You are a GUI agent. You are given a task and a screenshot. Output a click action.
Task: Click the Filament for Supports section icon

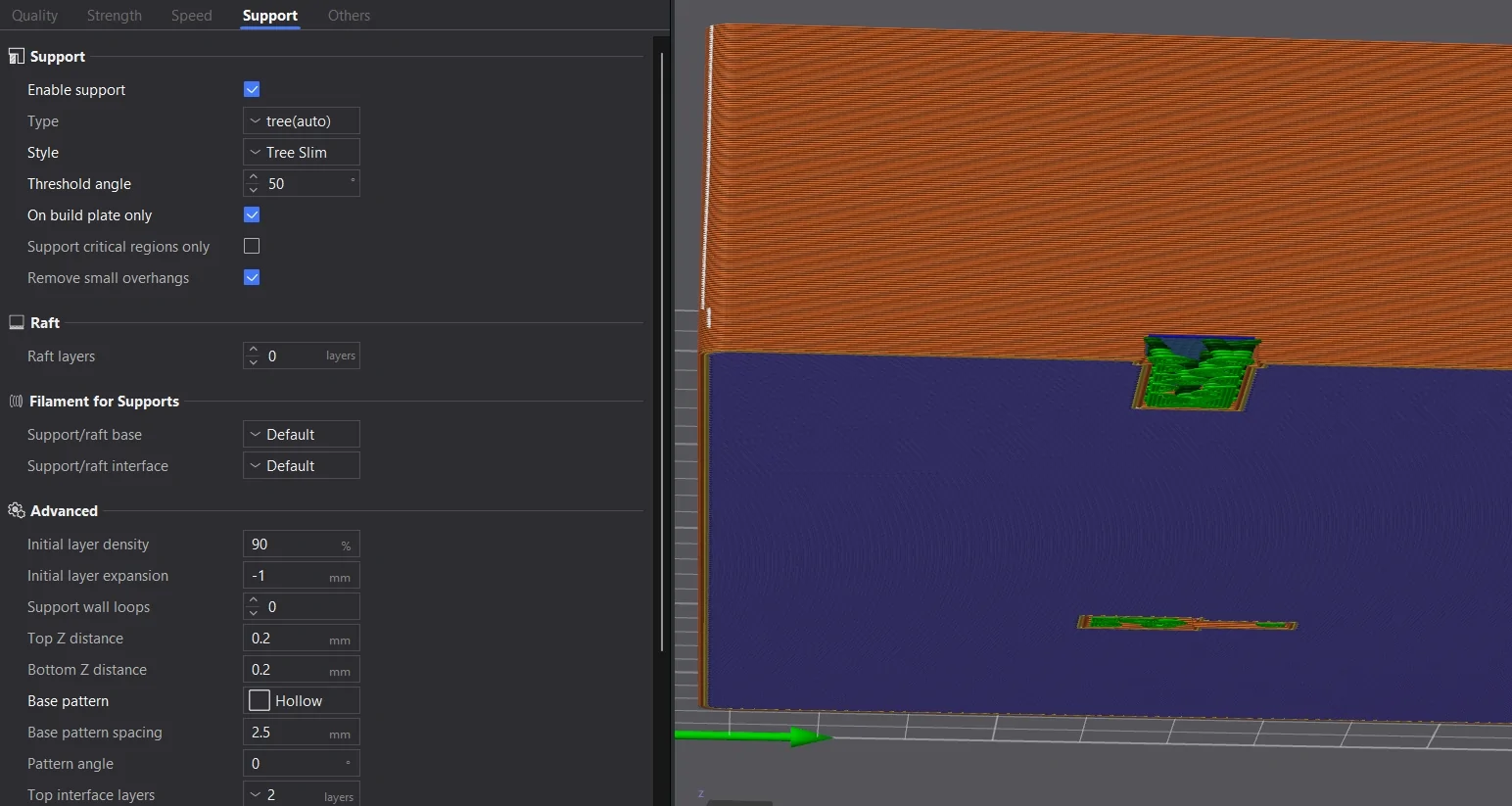(16, 401)
